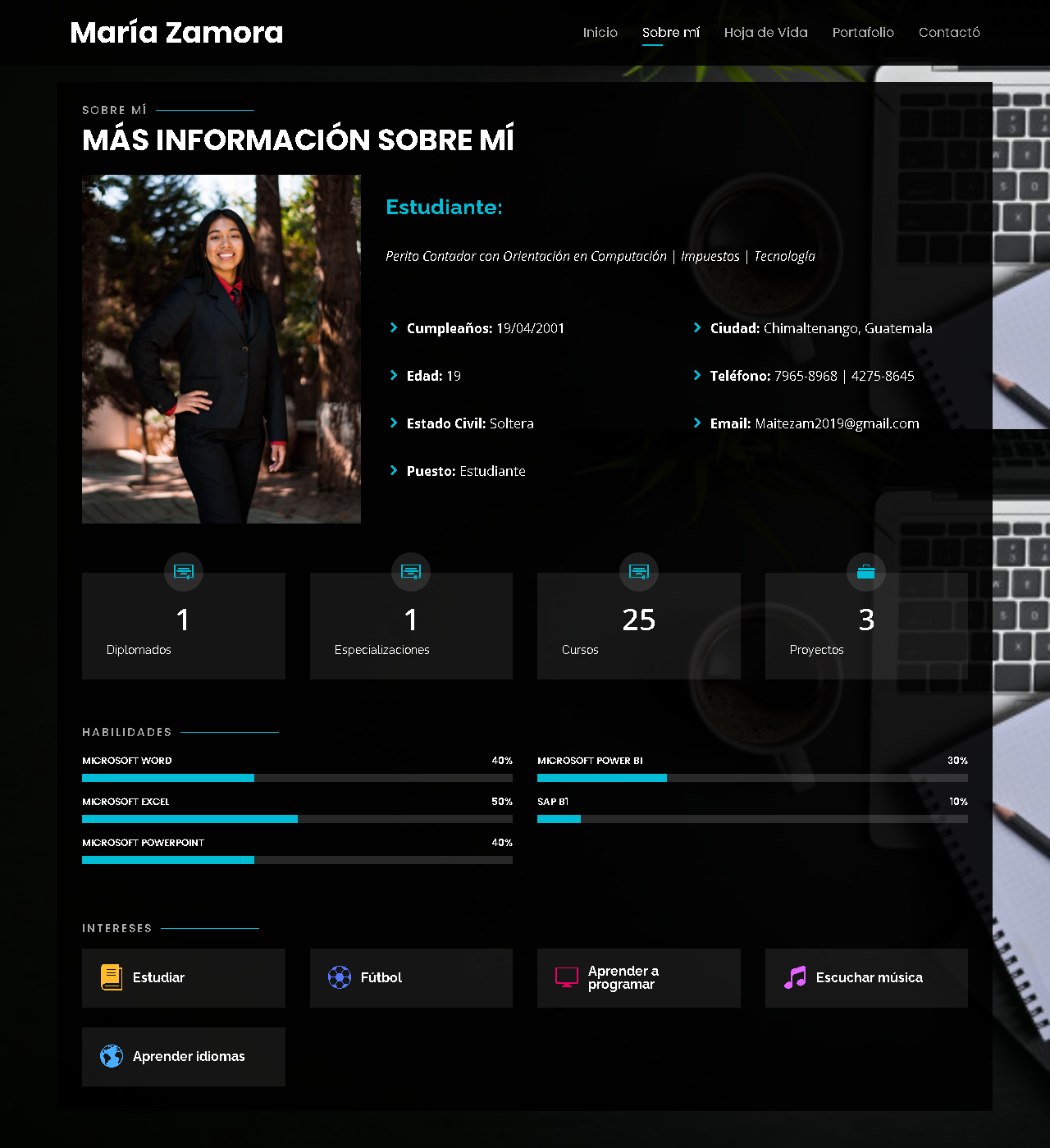The width and height of the screenshot is (1050, 1148).
Task: Click the Cursos certificate icon
Action: click(x=639, y=572)
